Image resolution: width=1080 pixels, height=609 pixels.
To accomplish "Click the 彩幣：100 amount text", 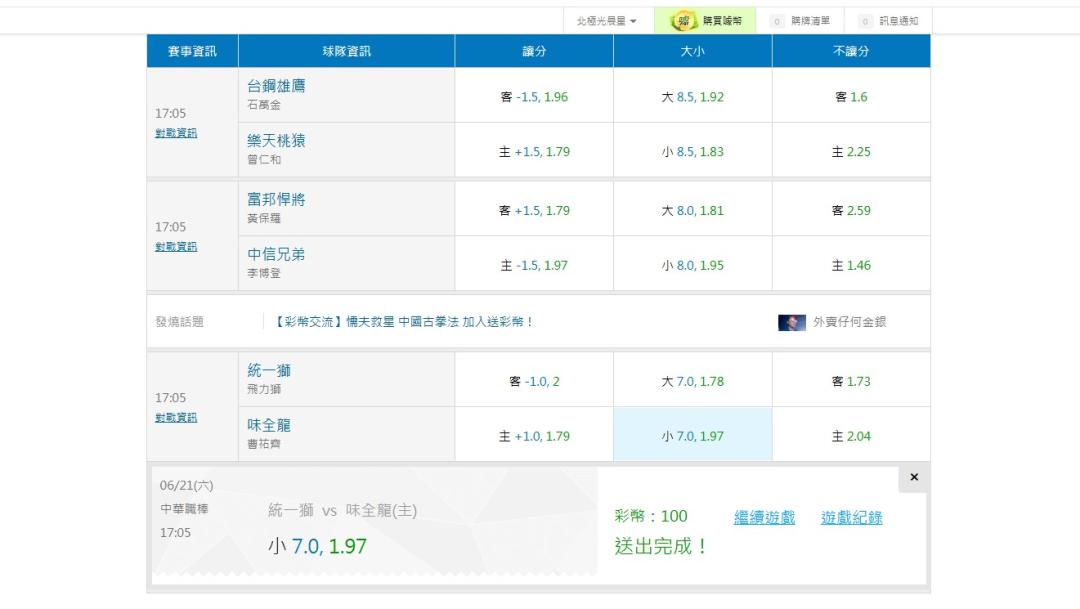I will 651,516.
